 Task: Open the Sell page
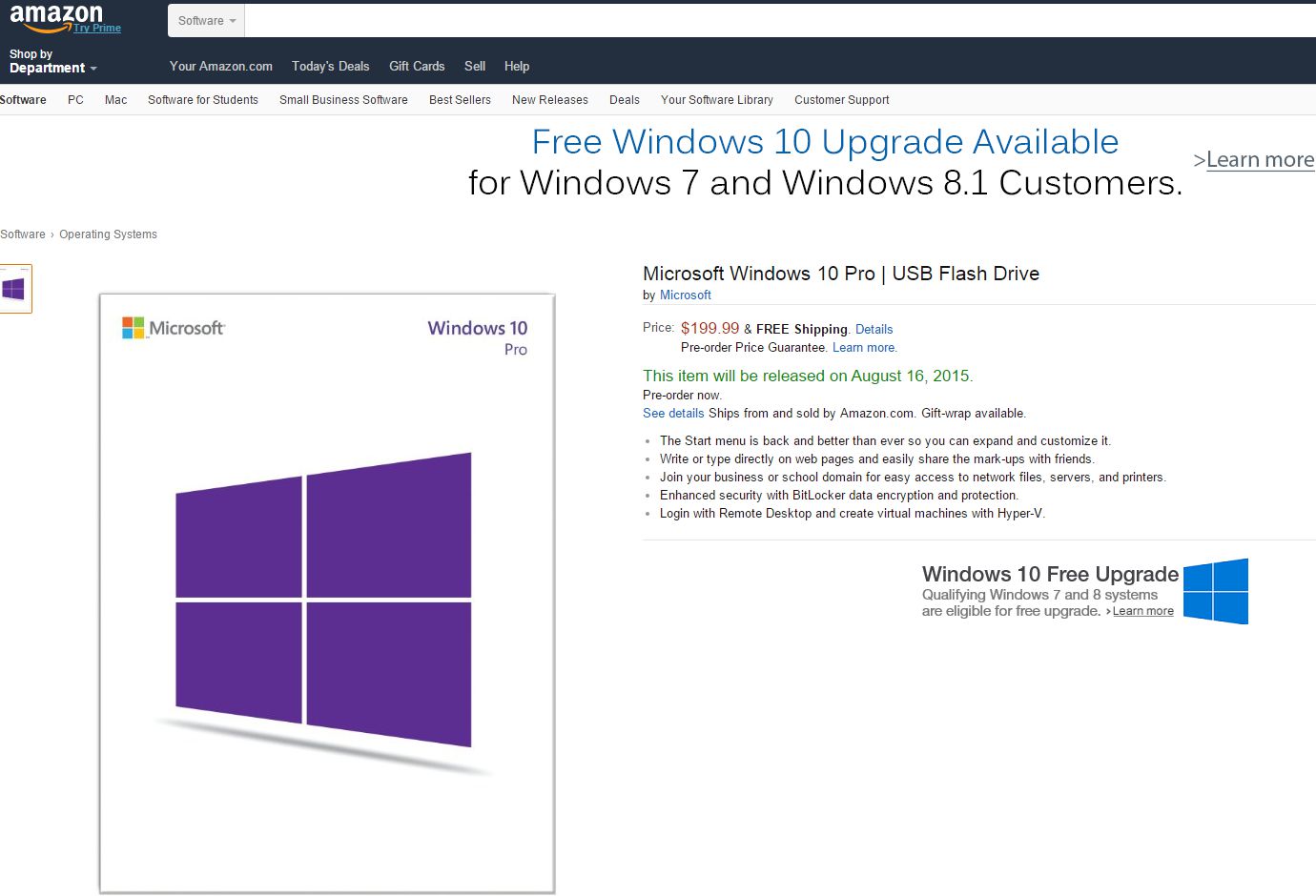coord(474,66)
